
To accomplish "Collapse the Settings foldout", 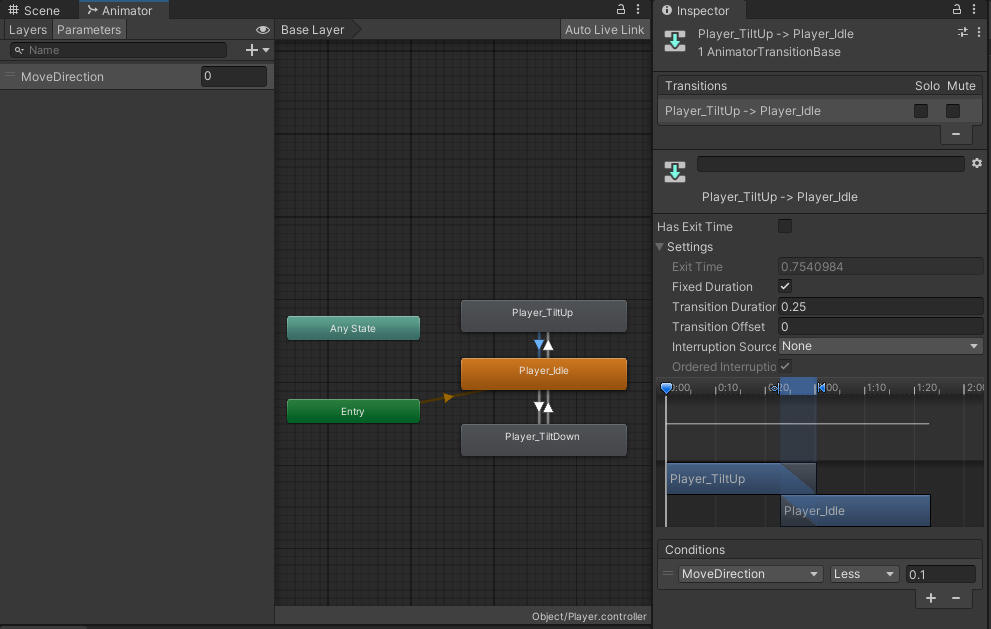I will coord(660,247).
